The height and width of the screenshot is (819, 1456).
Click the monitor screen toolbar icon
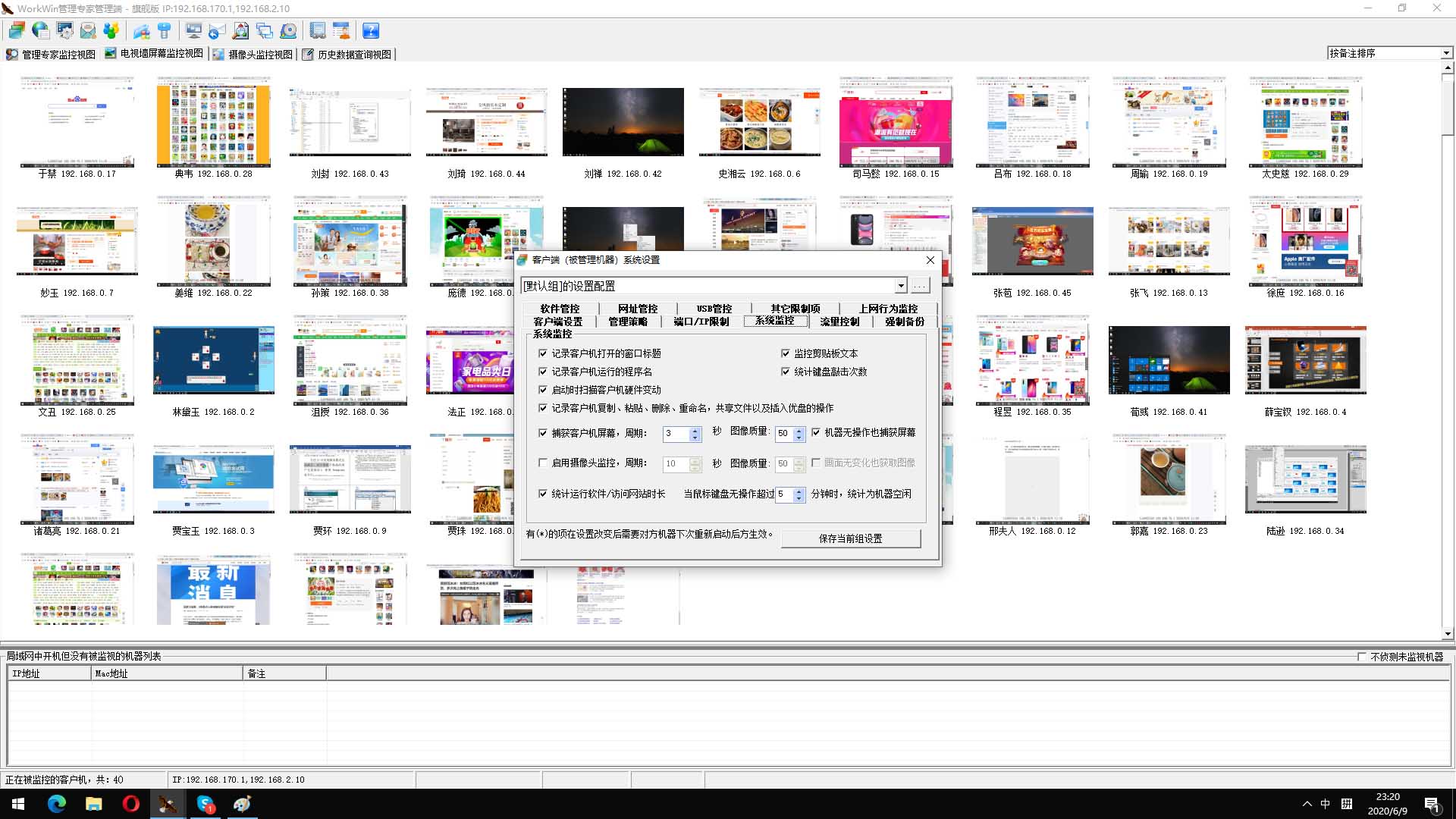193,30
